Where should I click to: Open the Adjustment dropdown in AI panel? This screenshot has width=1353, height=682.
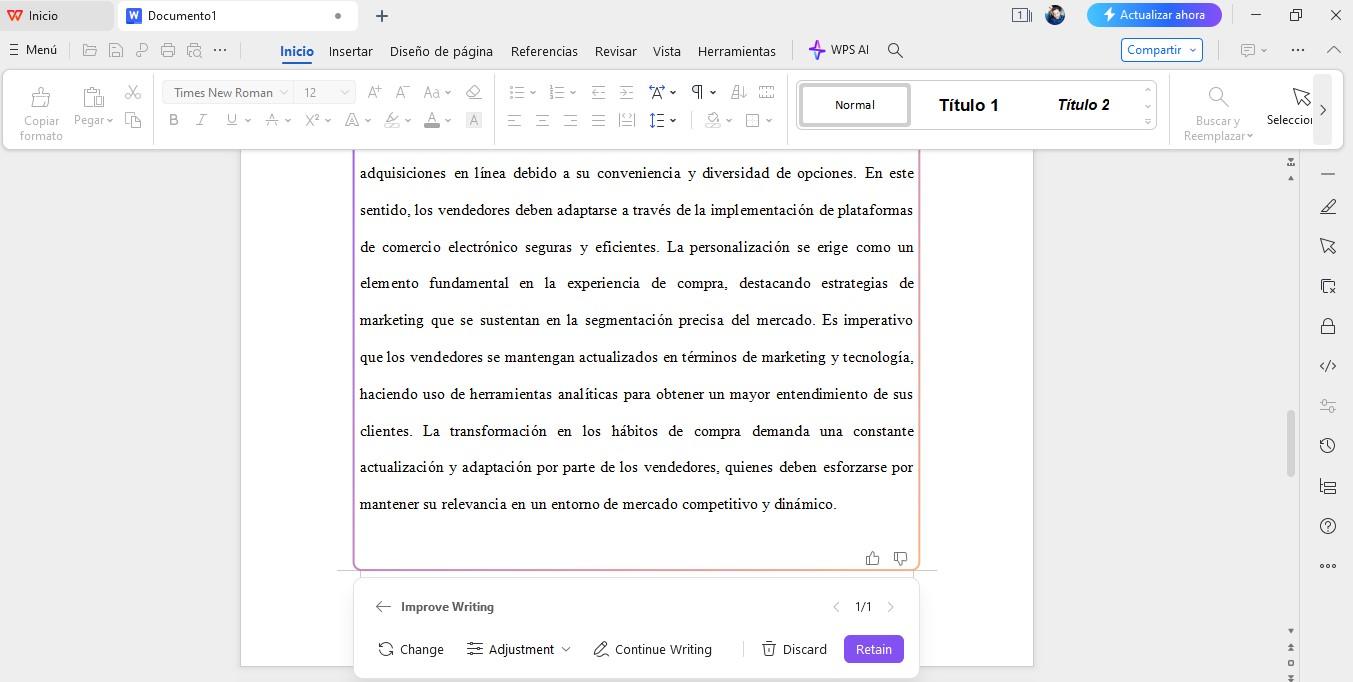[519, 649]
